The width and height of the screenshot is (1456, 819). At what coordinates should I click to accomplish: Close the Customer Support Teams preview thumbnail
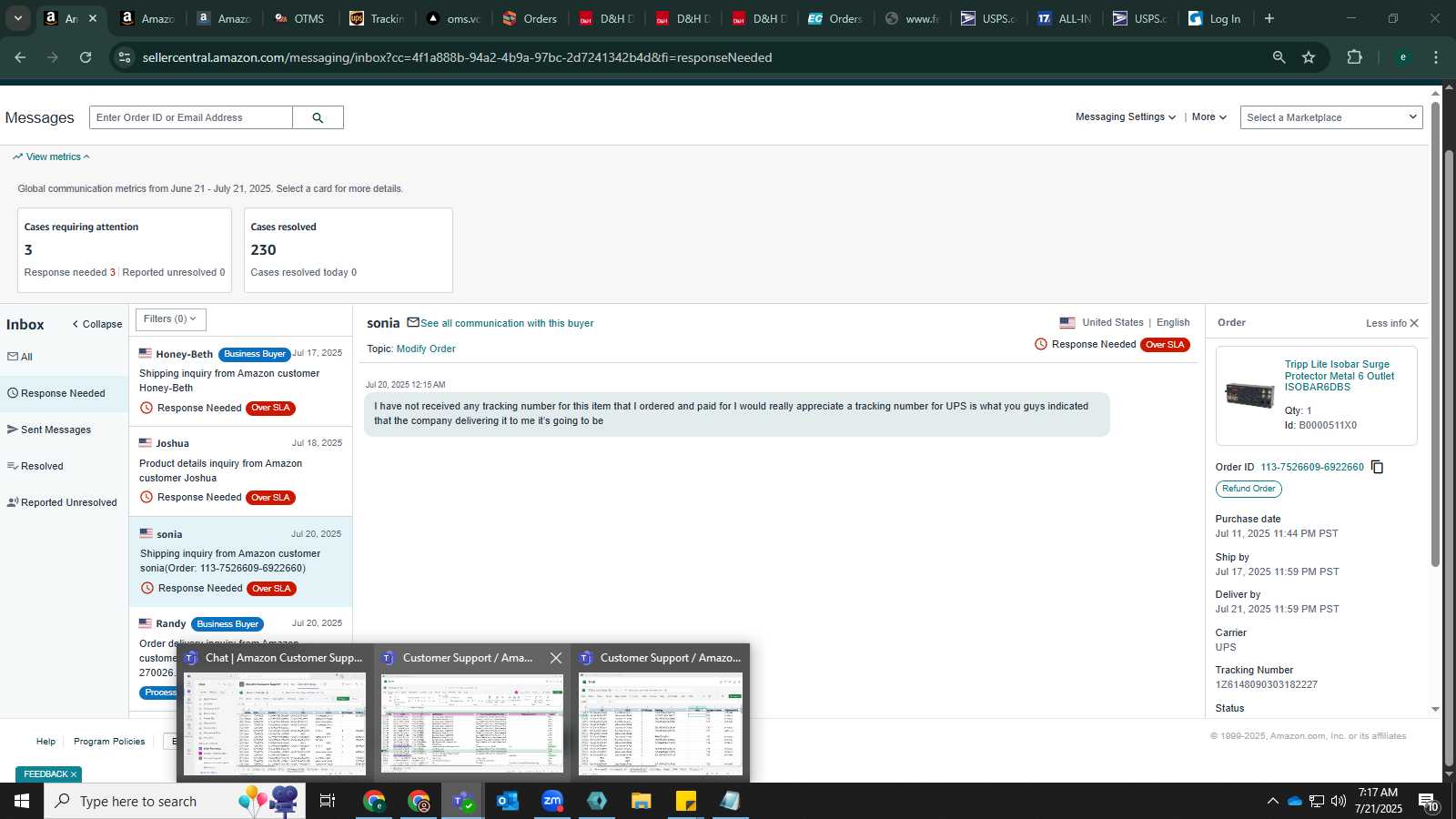pyautogui.click(x=556, y=658)
